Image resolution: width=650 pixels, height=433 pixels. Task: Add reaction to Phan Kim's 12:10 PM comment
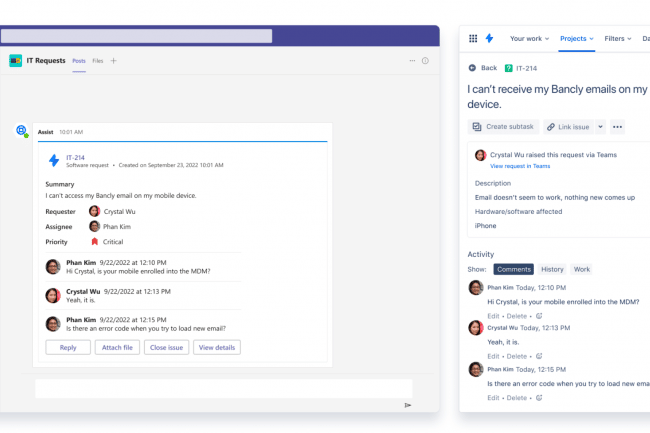539,316
